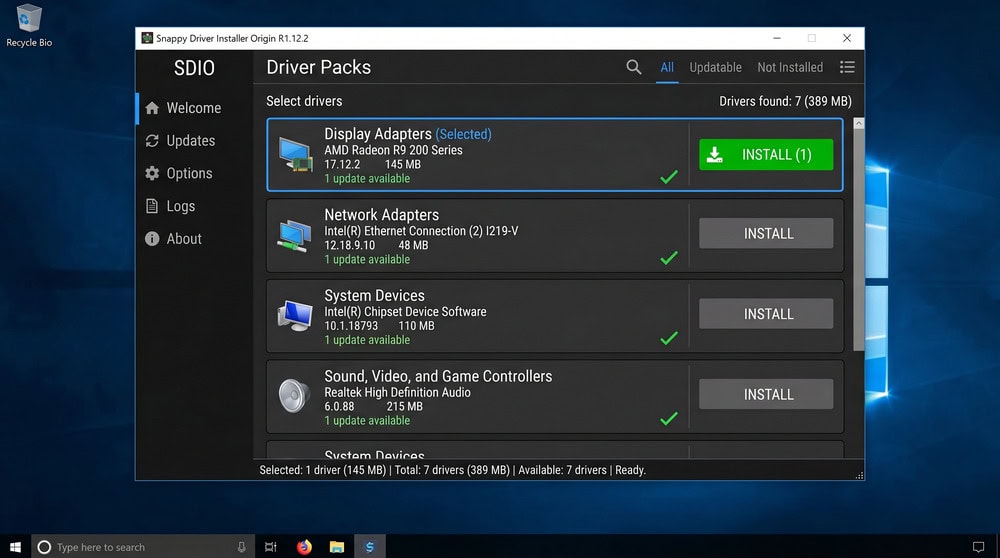Click the Display Adapters monitor icon
This screenshot has height=558, width=1000.
click(x=295, y=155)
